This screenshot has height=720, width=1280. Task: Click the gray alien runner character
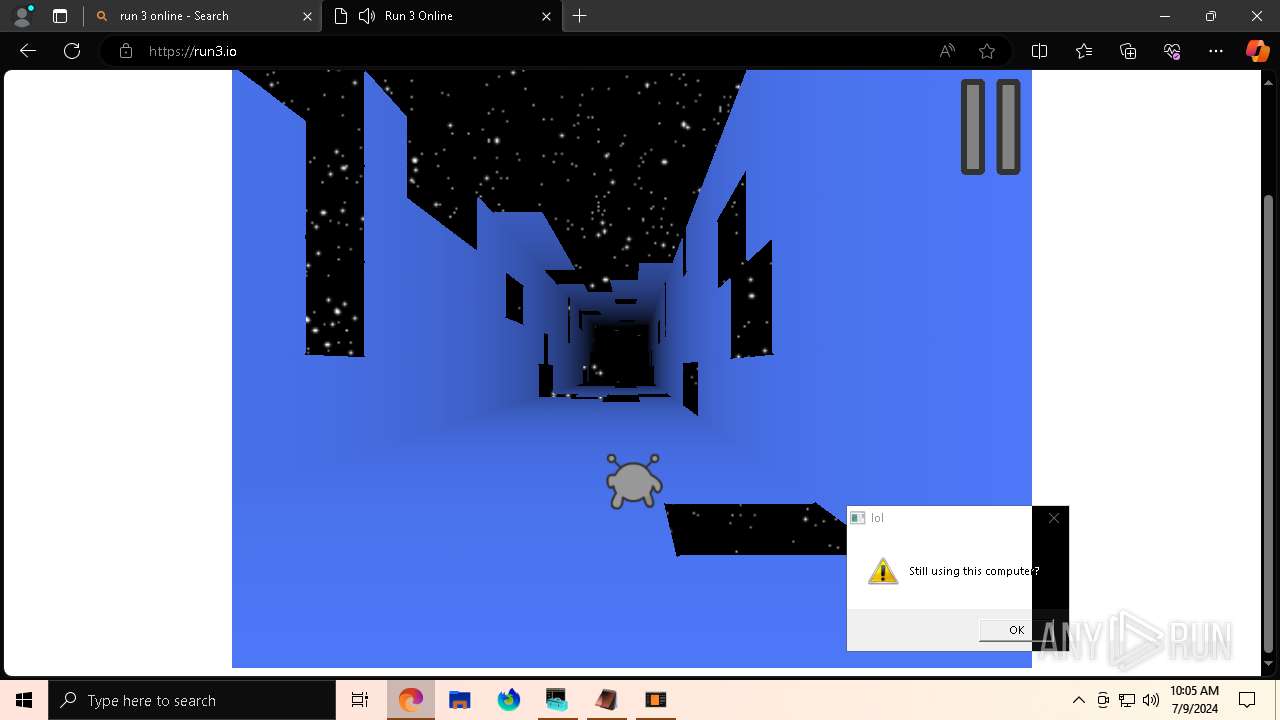coord(634,481)
